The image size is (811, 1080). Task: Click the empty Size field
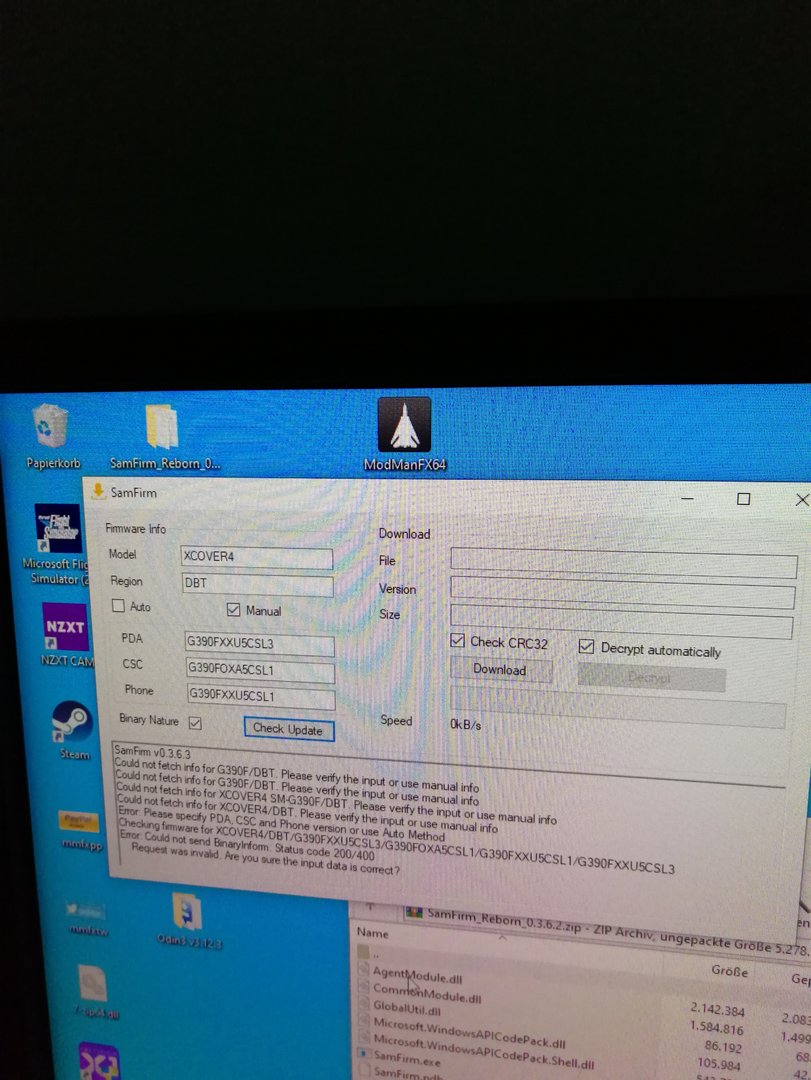pos(621,621)
